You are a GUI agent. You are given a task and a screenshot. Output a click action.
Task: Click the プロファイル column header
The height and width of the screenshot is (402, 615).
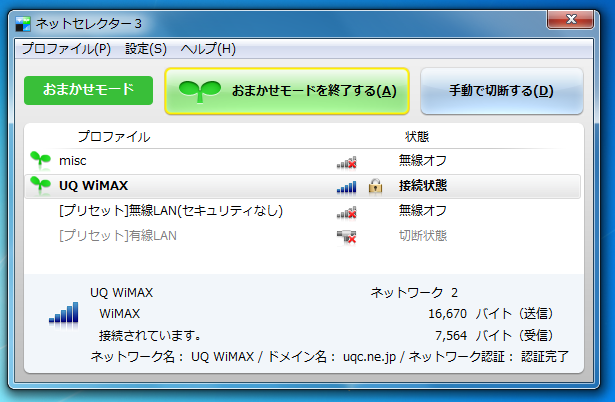[113, 136]
